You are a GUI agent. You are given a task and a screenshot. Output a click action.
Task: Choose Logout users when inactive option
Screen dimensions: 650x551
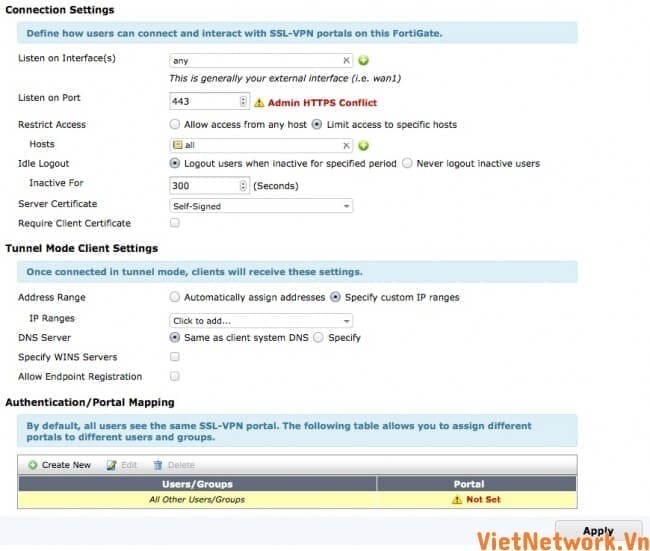coord(175,163)
